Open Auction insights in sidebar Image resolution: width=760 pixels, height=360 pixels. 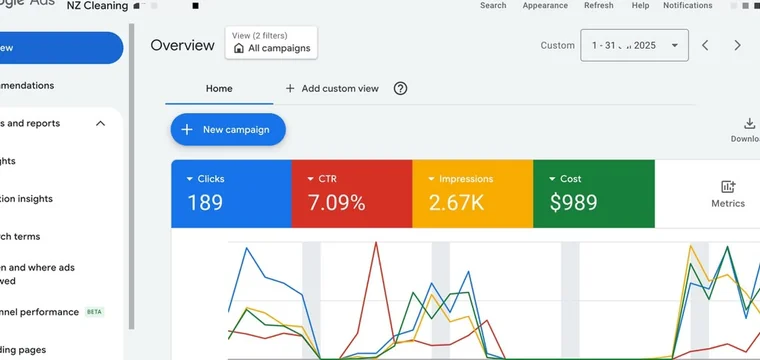click(27, 199)
